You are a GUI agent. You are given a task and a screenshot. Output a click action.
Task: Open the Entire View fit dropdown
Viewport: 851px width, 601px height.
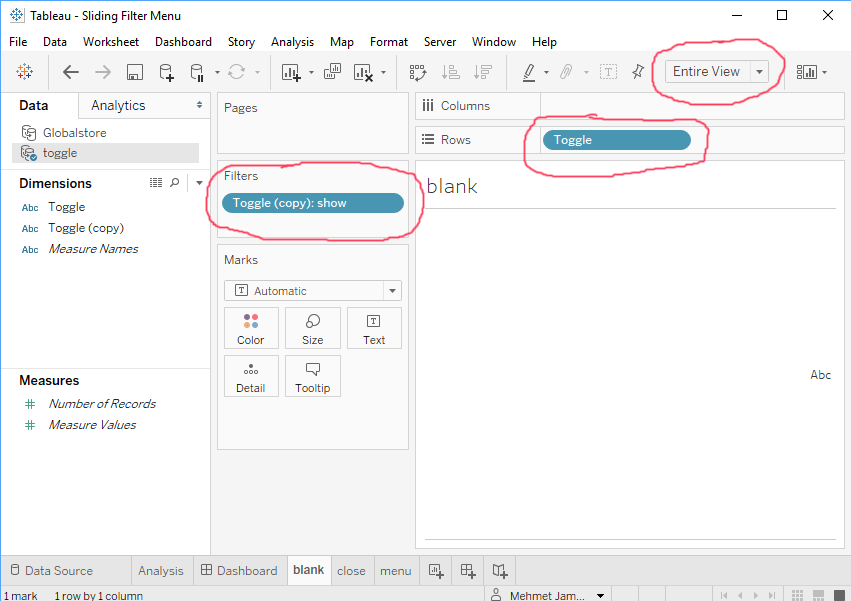[x=758, y=71]
